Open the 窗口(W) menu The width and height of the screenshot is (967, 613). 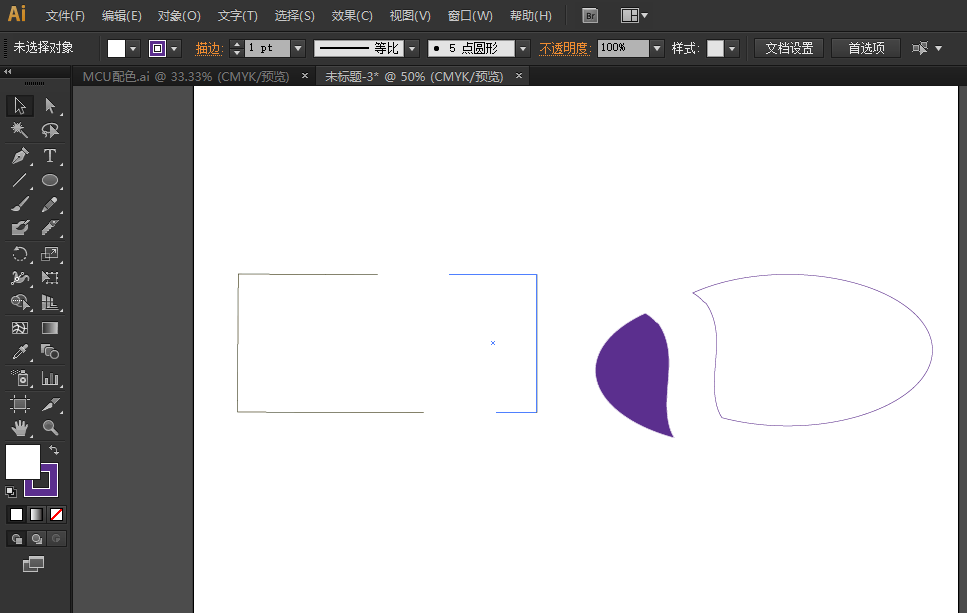click(x=470, y=16)
